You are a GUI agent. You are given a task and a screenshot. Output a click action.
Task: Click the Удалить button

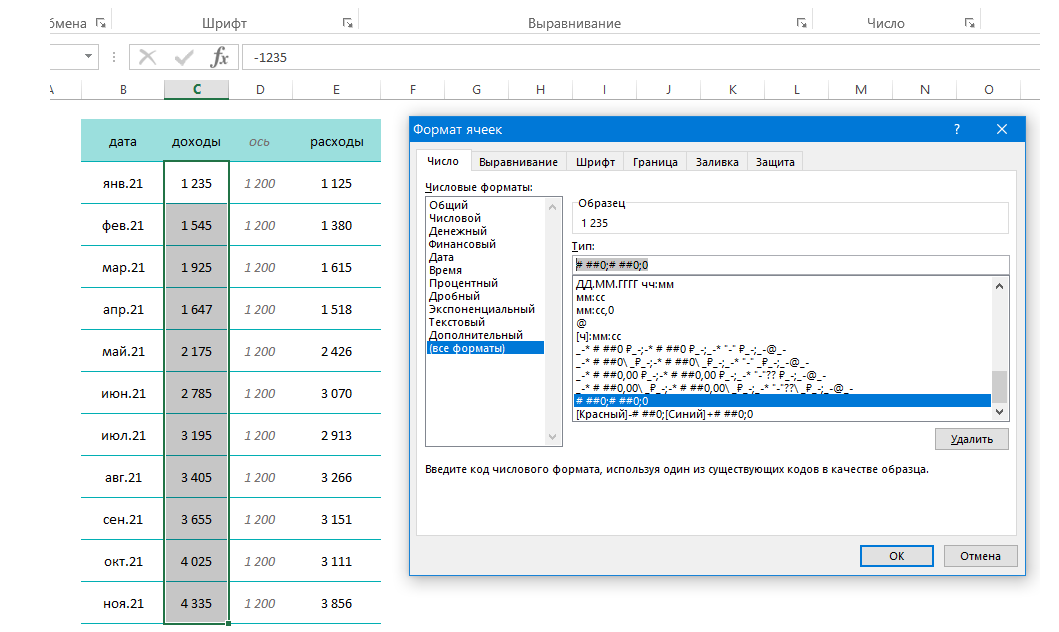[971, 439]
